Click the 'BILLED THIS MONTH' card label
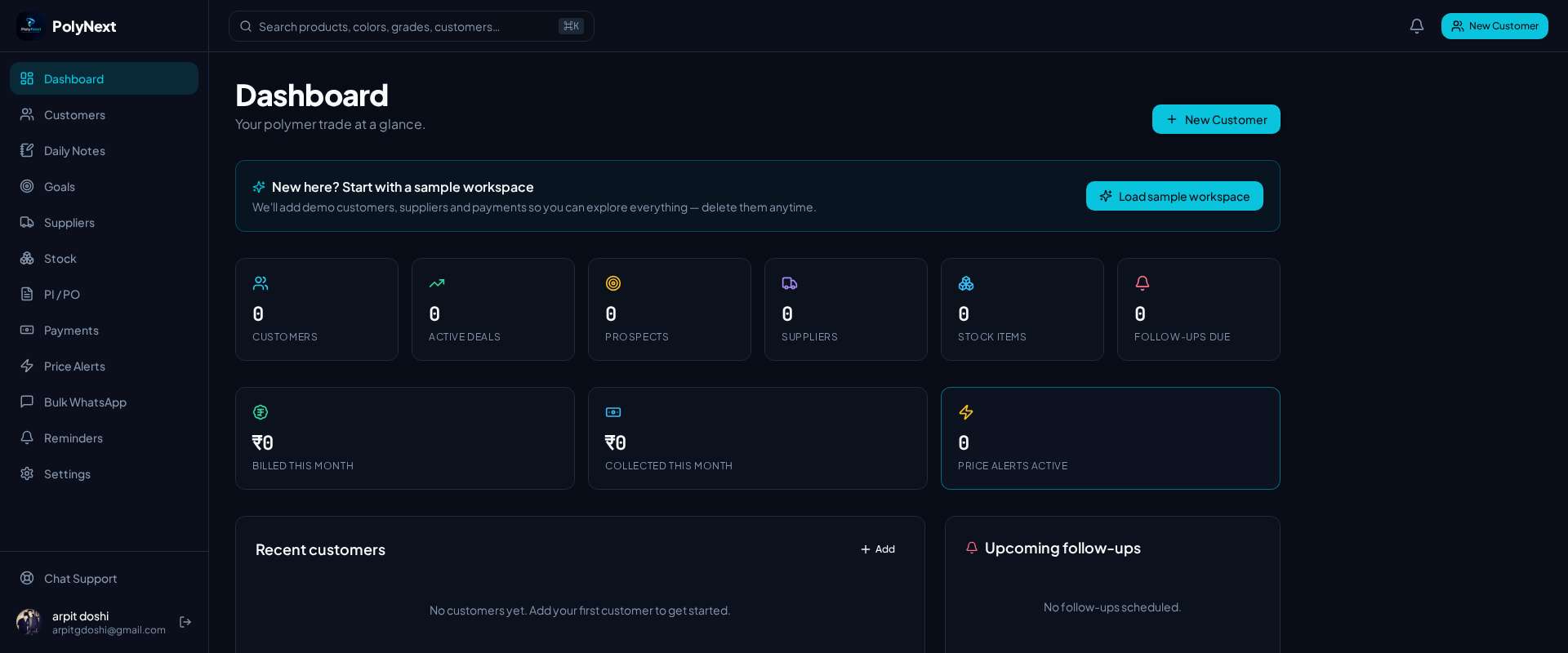Screen dimensions: 1568x653 tap(303, 466)
